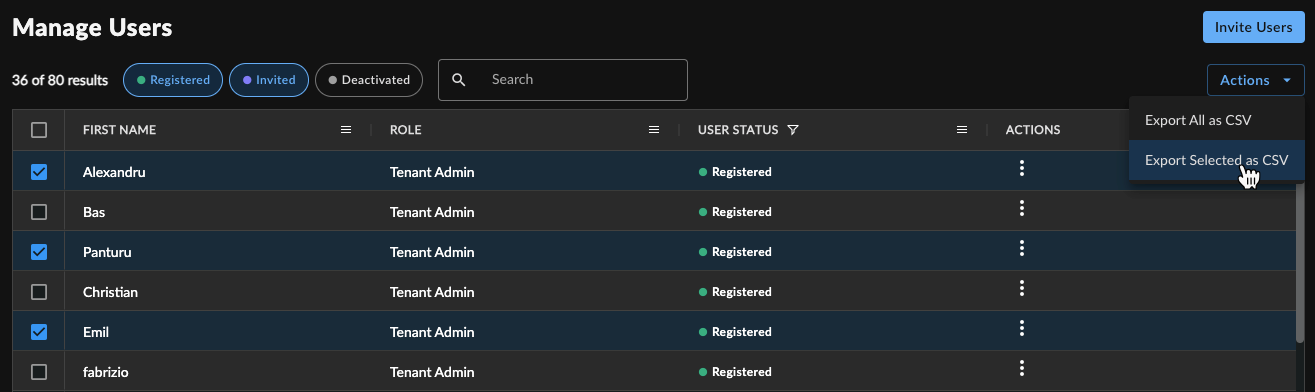1315x392 pixels.
Task: Open the kebab actions menu for Emil
Action: tap(1021, 328)
